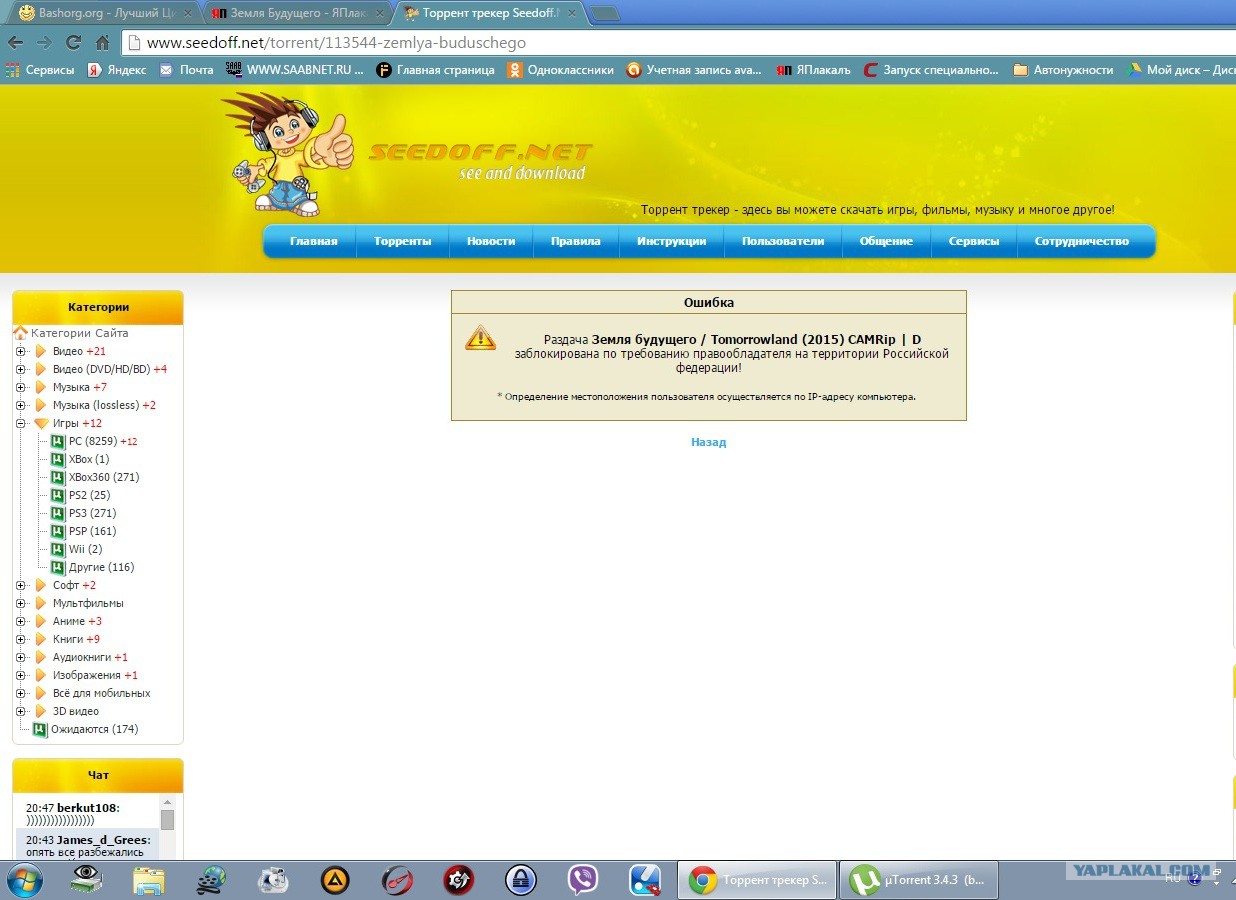Open the Торренты menu item

click(x=403, y=241)
